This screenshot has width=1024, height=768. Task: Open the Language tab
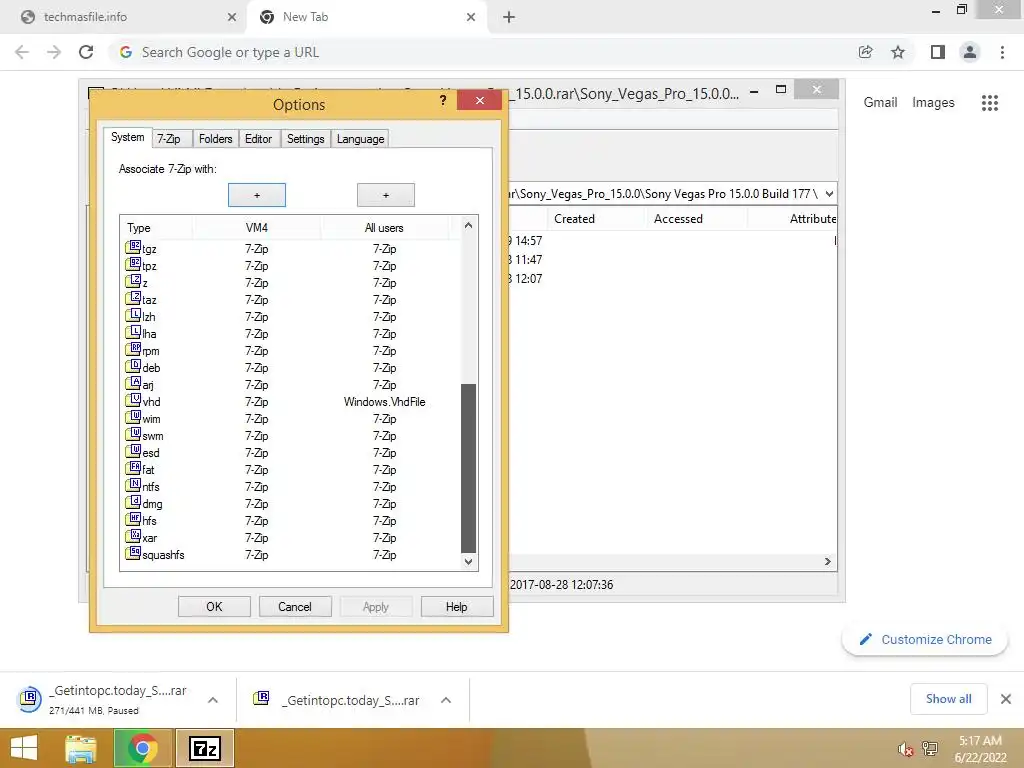pos(360,139)
